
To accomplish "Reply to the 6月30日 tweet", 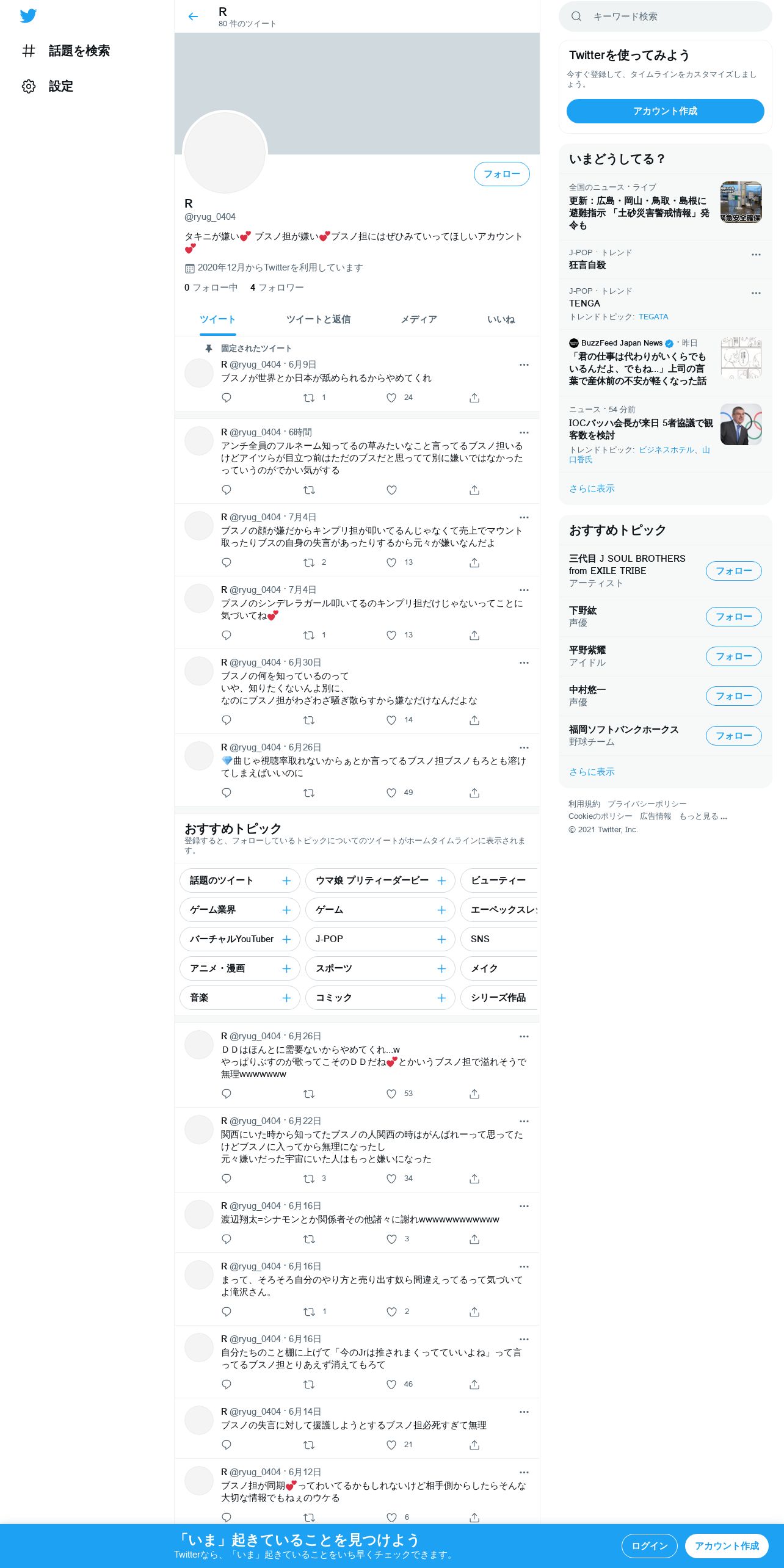I will (227, 720).
